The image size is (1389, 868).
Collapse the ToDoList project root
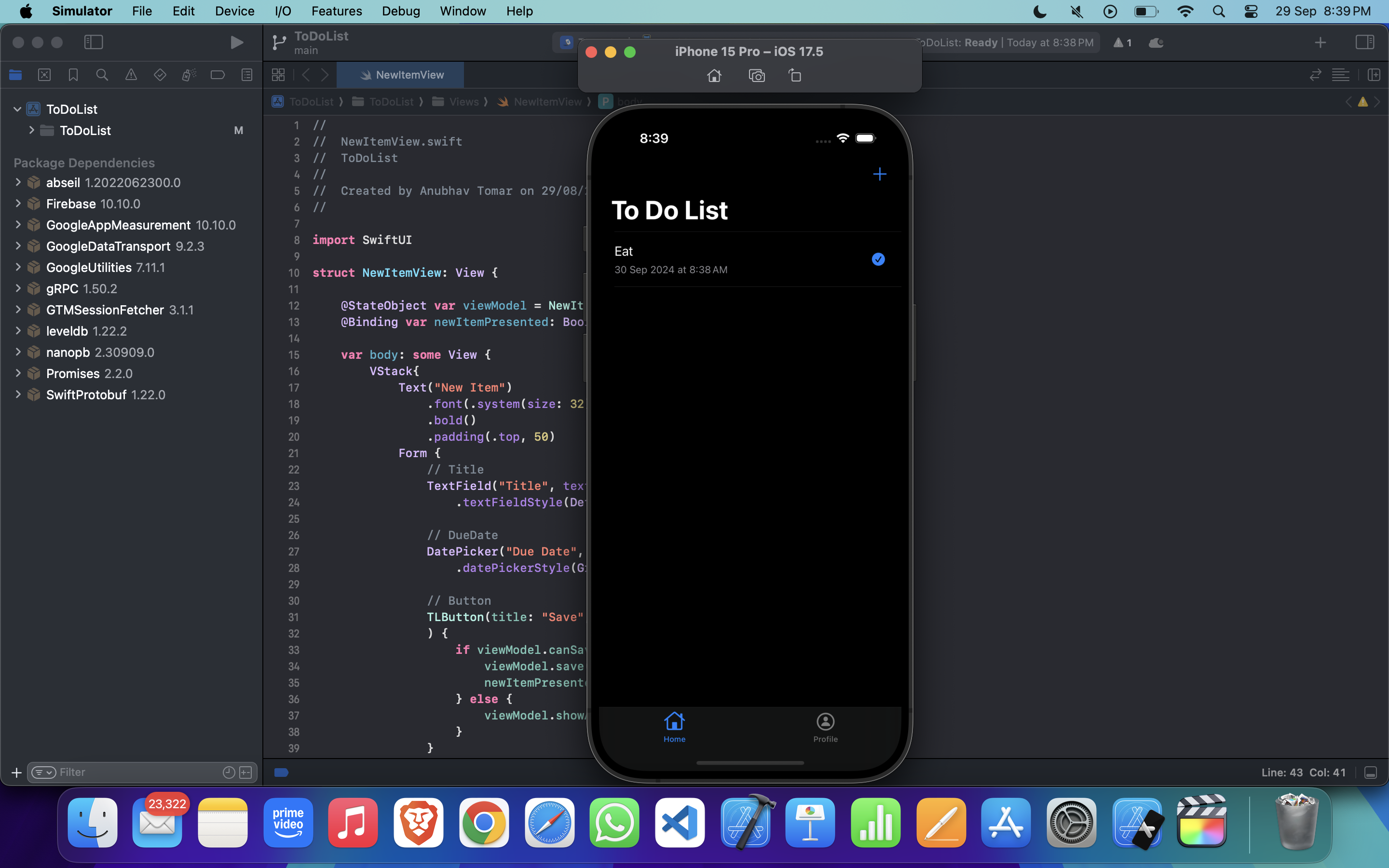point(17,109)
